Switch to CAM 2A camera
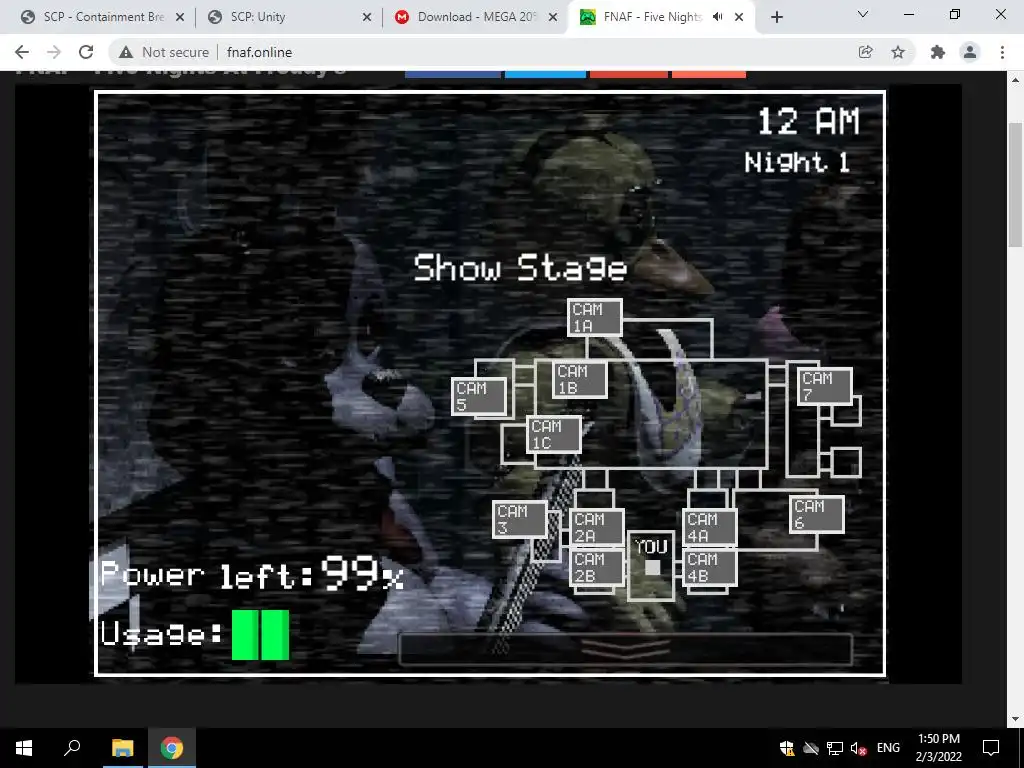Image resolution: width=1024 pixels, height=768 pixels. [597, 528]
